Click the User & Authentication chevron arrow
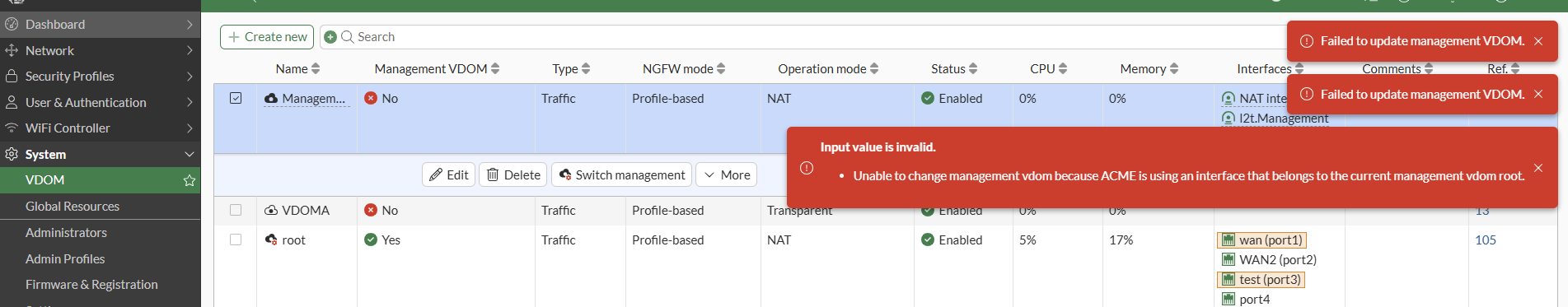 point(190,102)
